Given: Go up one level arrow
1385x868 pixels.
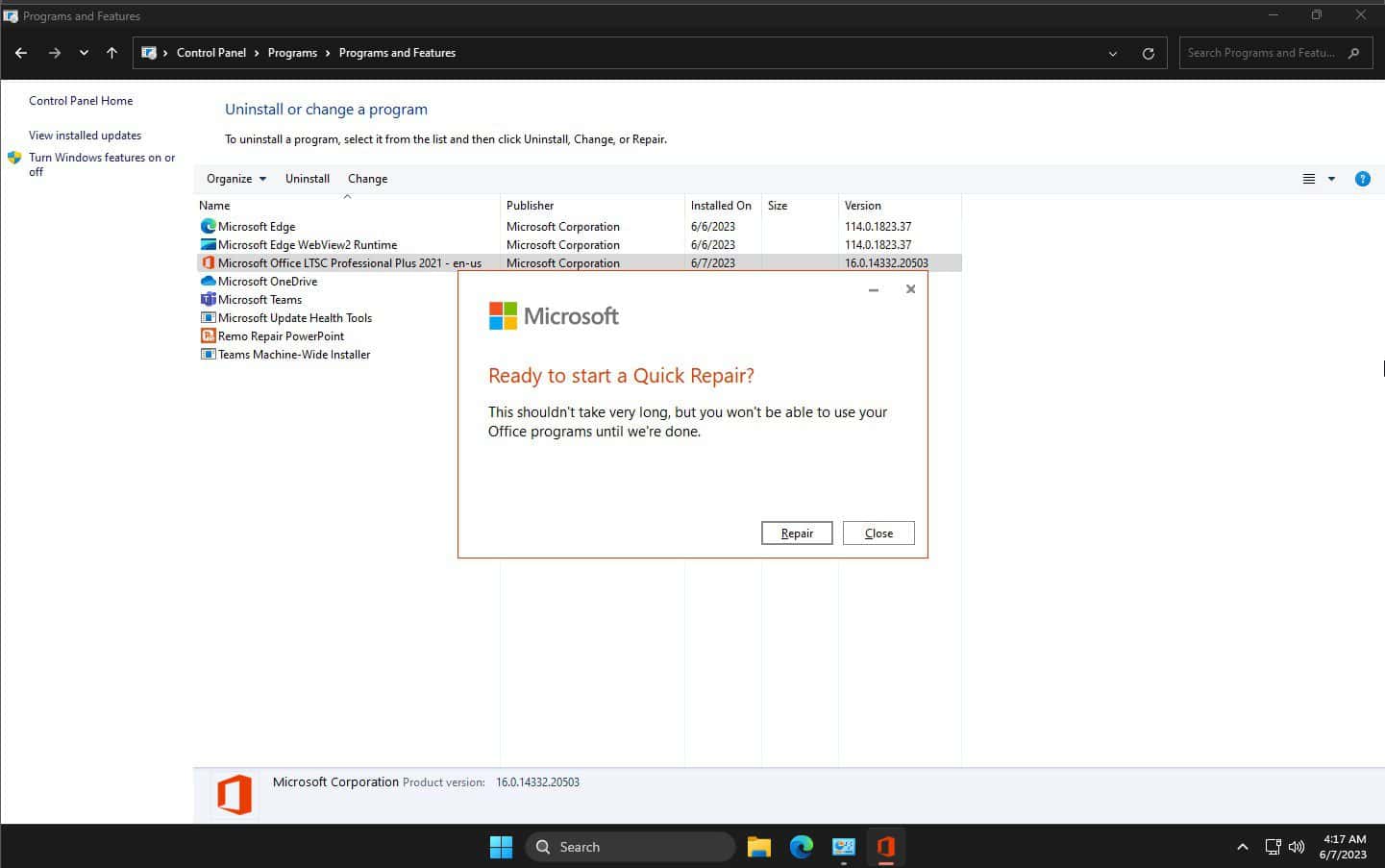Looking at the screenshot, I should pyautogui.click(x=111, y=53).
